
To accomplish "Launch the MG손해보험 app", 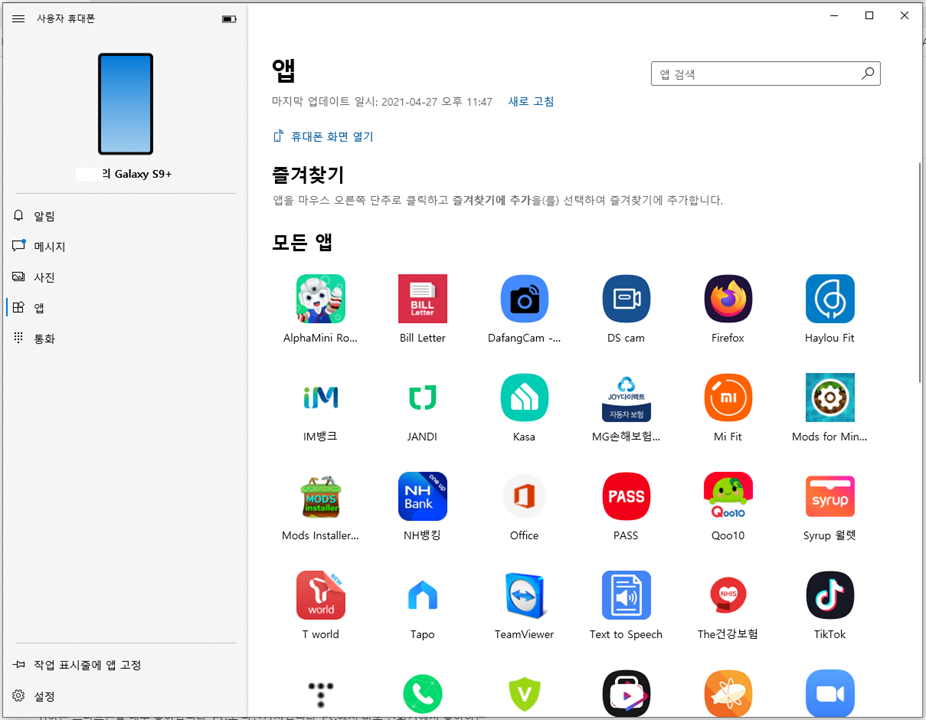I will [x=626, y=398].
